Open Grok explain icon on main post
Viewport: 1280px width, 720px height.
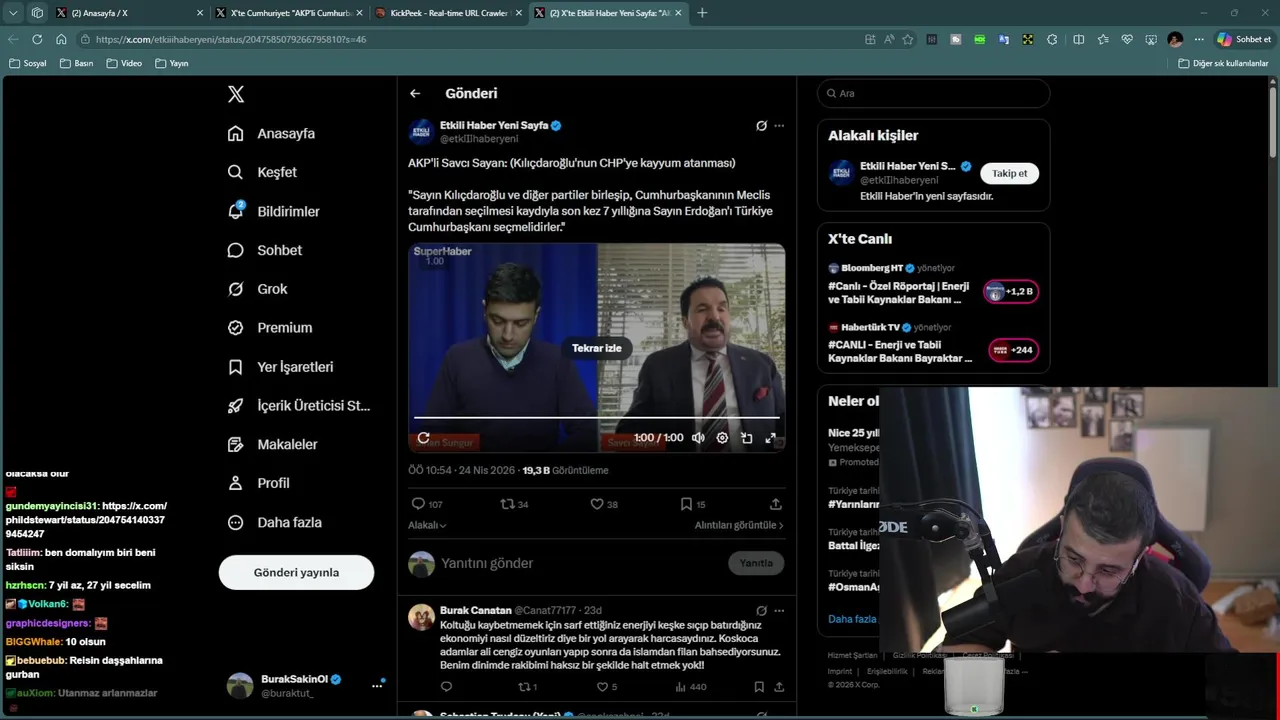click(761, 126)
